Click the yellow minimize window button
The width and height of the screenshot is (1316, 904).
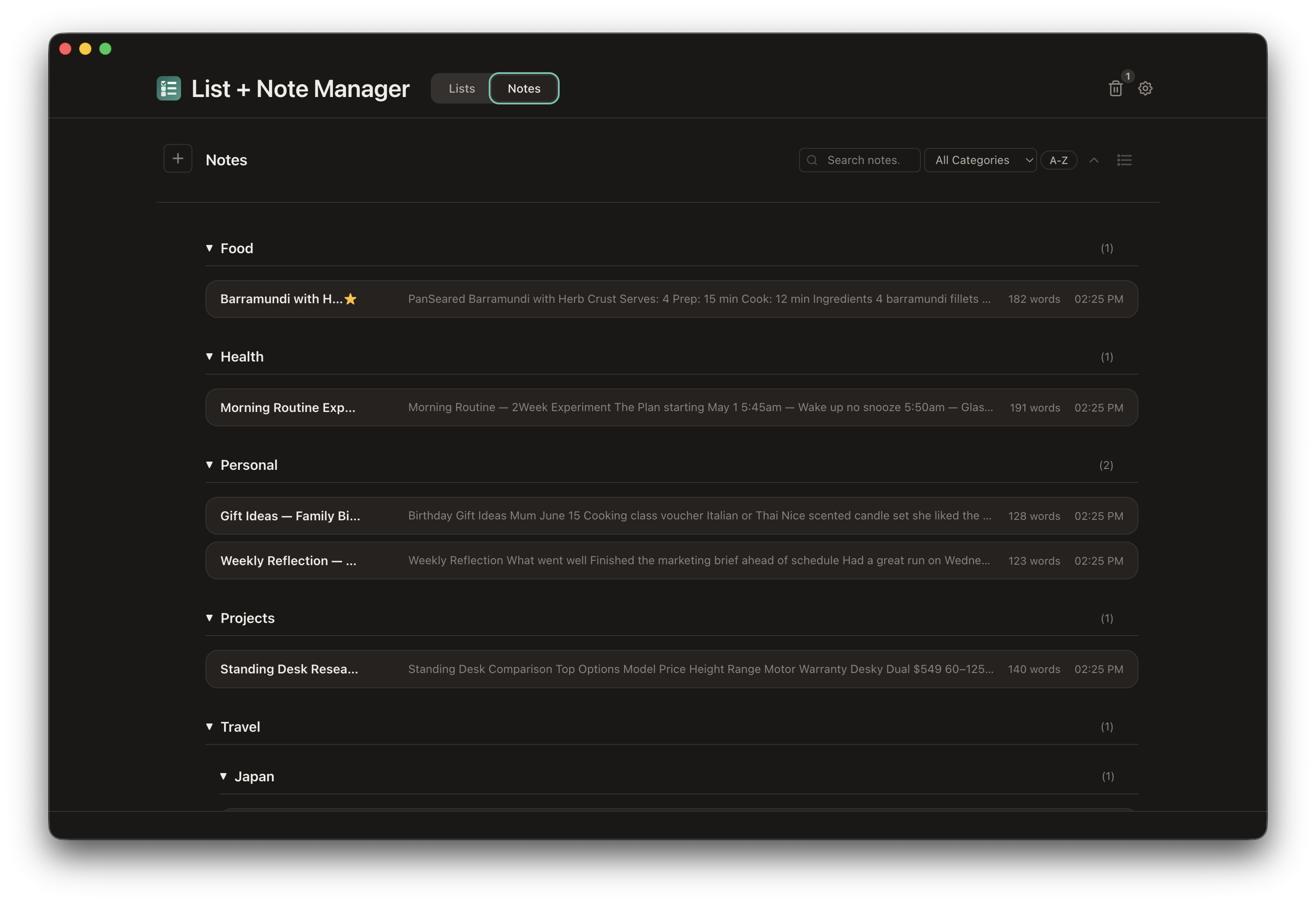85,49
